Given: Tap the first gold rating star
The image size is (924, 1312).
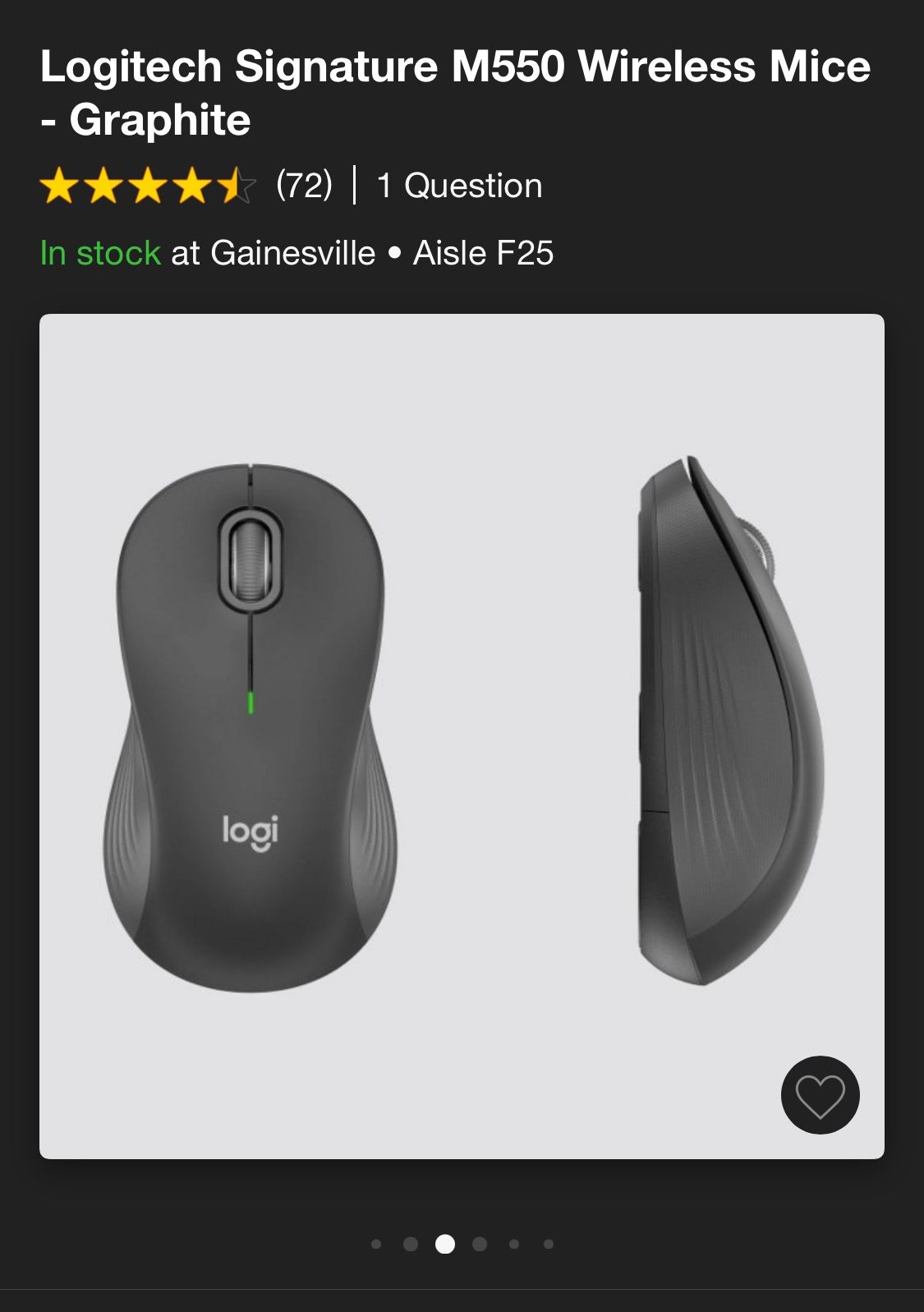Looking at the screenshot, I should pos(59,186).
